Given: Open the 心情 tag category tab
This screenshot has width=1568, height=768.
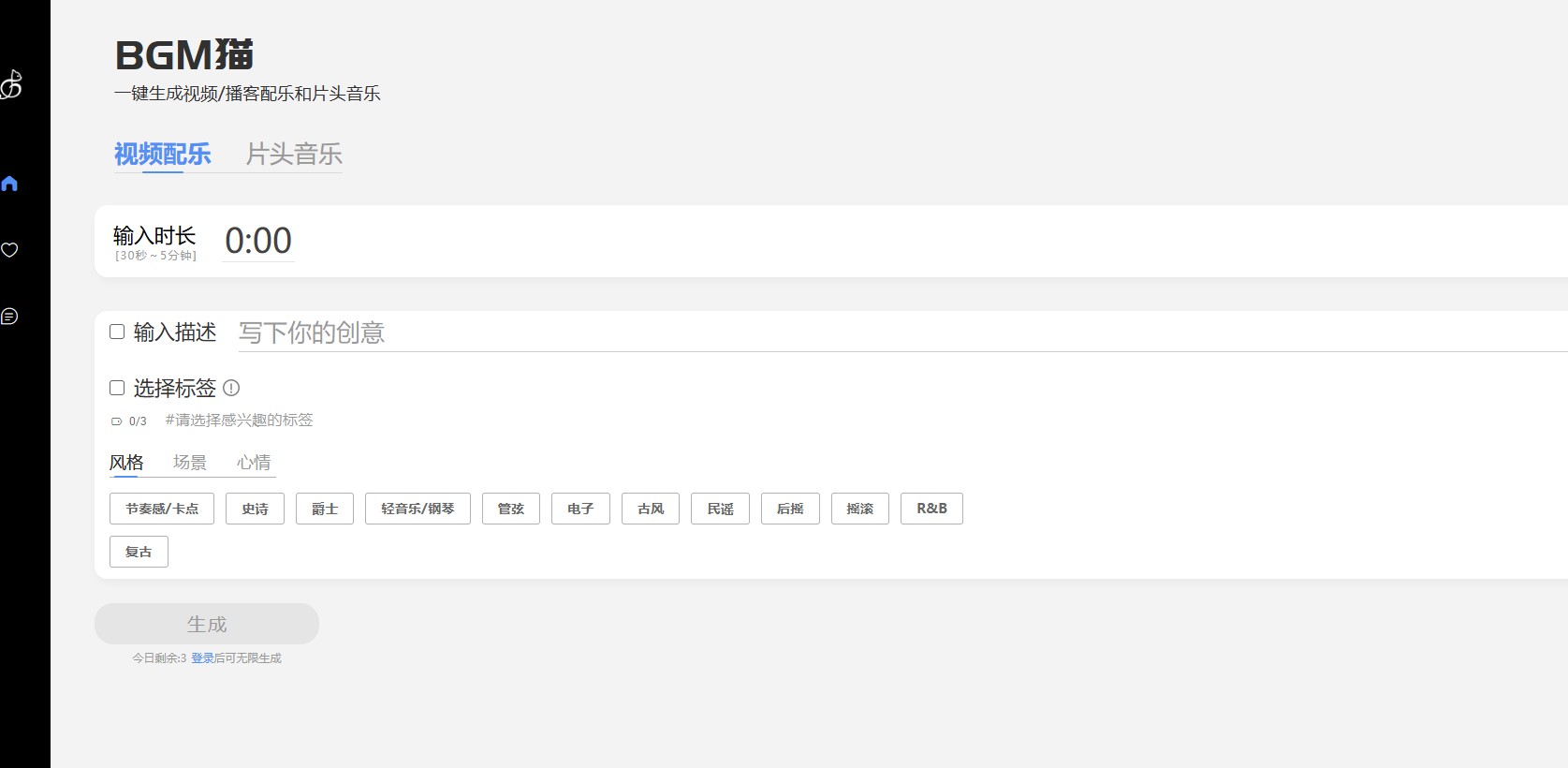Looking at the screenshot, I should coord(254,463).
